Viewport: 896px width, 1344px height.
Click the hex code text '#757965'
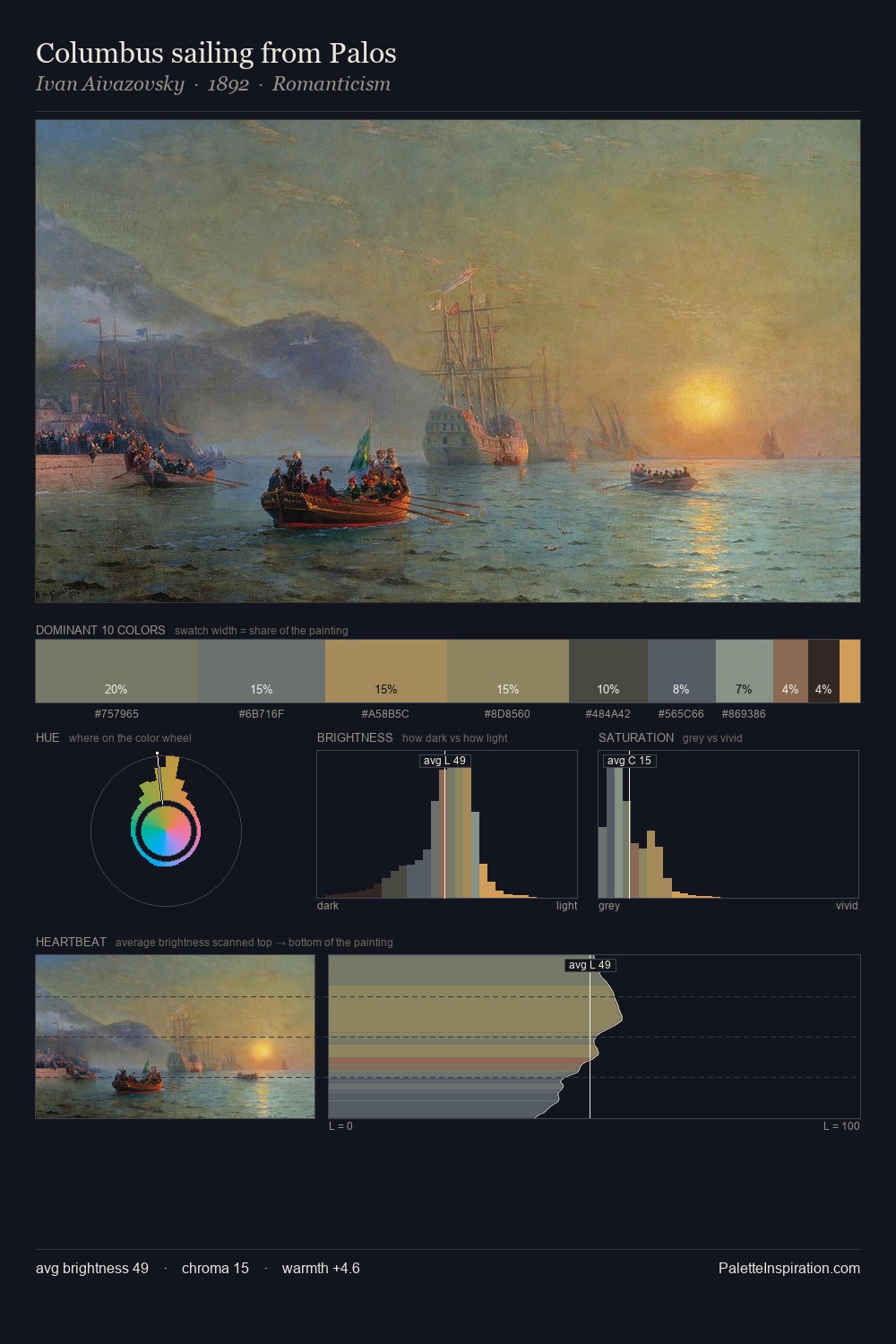[116, 714]
